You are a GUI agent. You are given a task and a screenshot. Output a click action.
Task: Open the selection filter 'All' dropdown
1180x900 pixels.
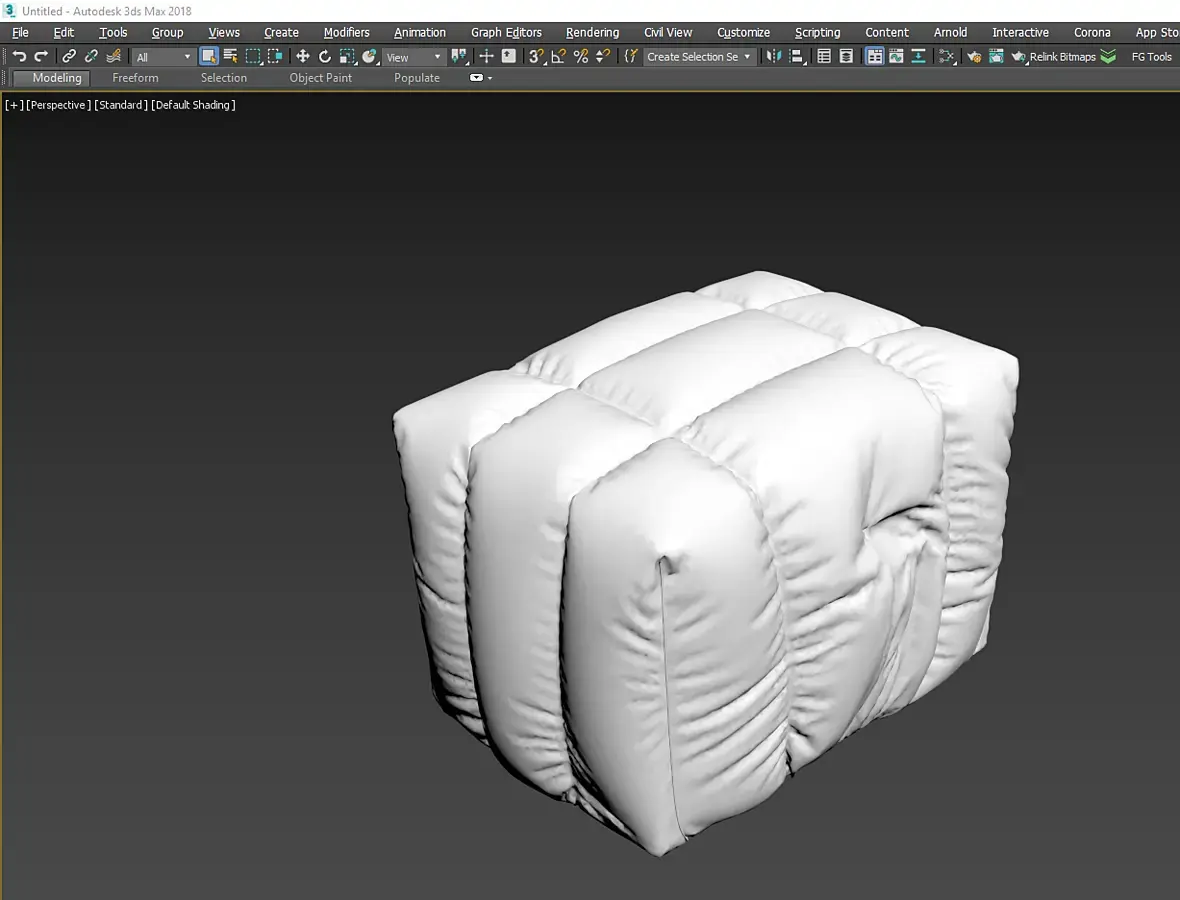point(163,57)
